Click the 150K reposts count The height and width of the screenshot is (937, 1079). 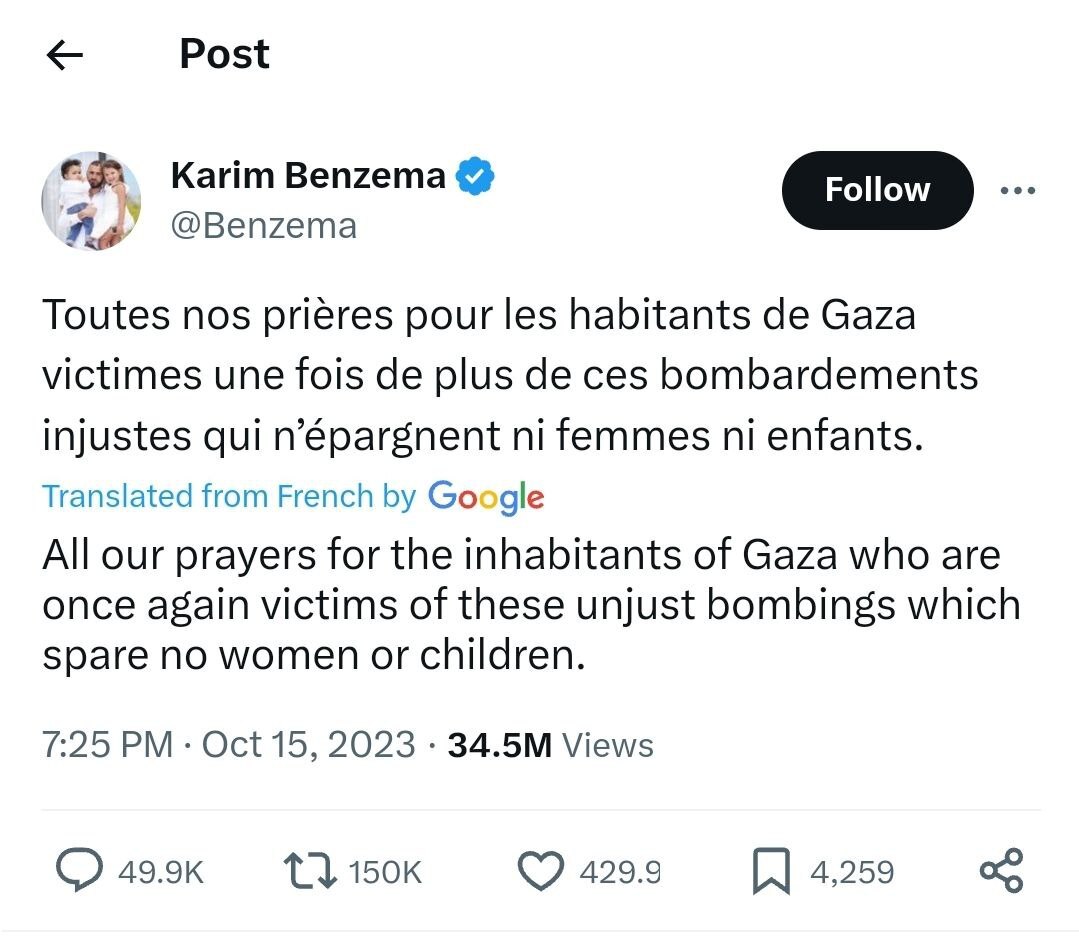pyautogui.click(x=385, y=873)
